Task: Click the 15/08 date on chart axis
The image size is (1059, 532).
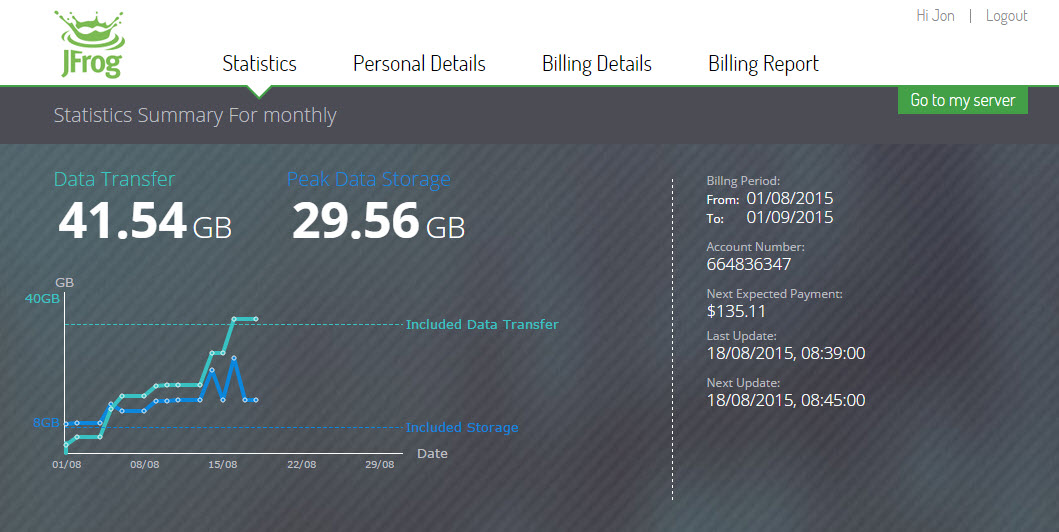Action: pos(222,465)
